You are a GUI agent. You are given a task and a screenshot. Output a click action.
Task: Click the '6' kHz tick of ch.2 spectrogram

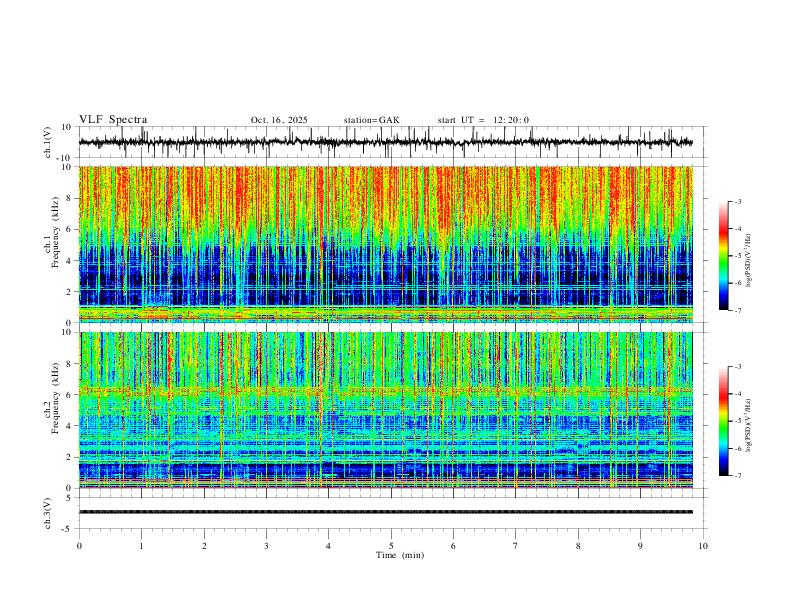click(69, 394)
